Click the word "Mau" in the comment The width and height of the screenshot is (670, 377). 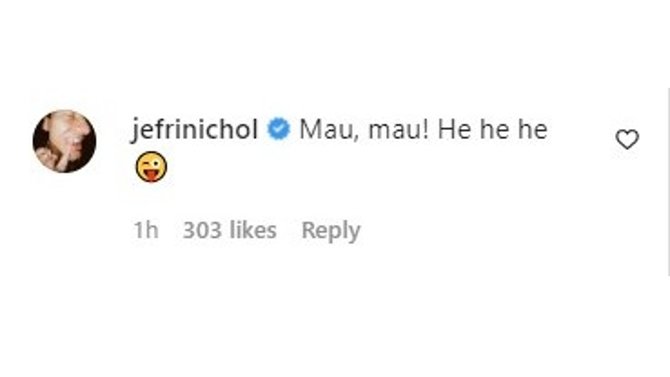[327, 130]
